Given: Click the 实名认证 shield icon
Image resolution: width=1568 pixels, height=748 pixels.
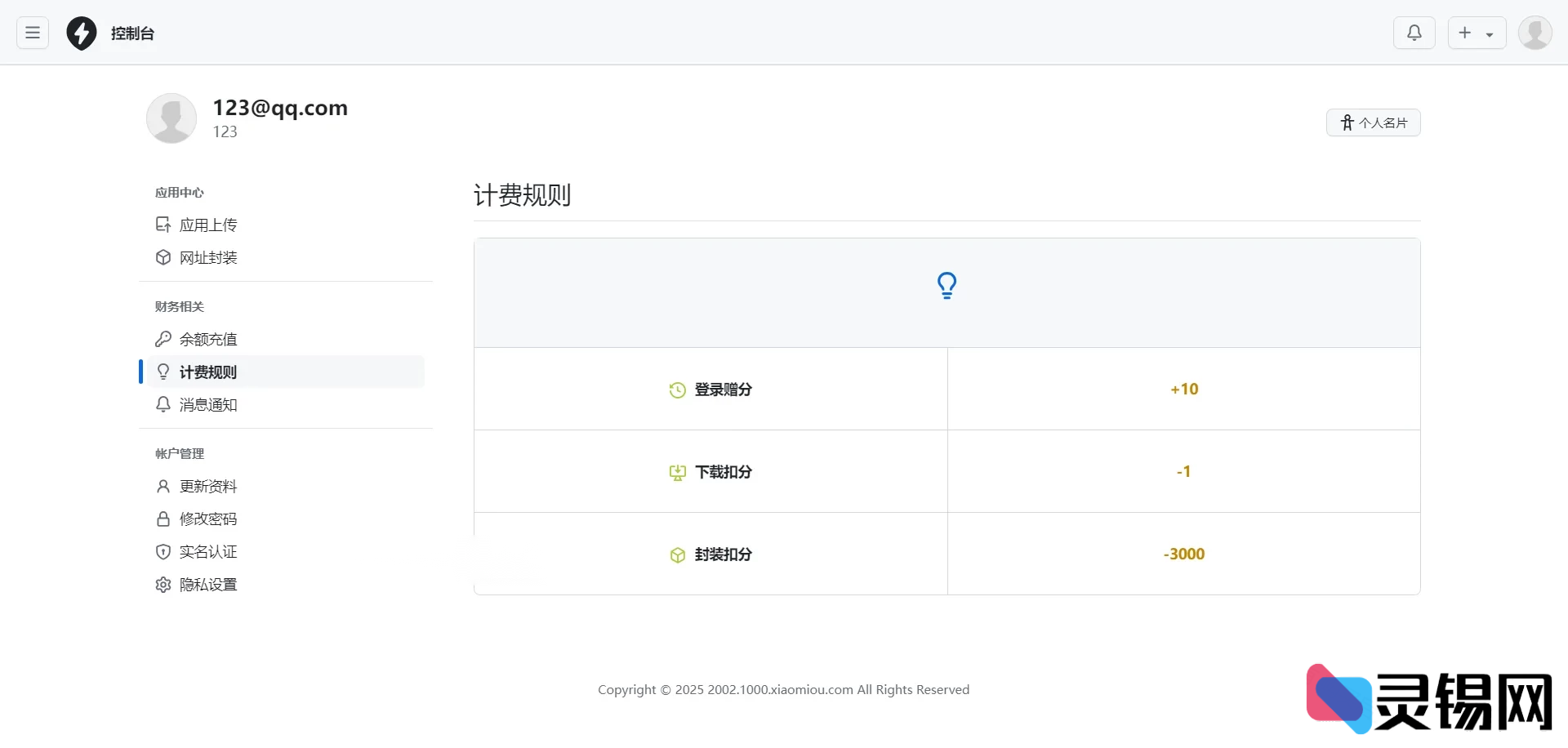Looking at the screenshot, I should 163,551.
